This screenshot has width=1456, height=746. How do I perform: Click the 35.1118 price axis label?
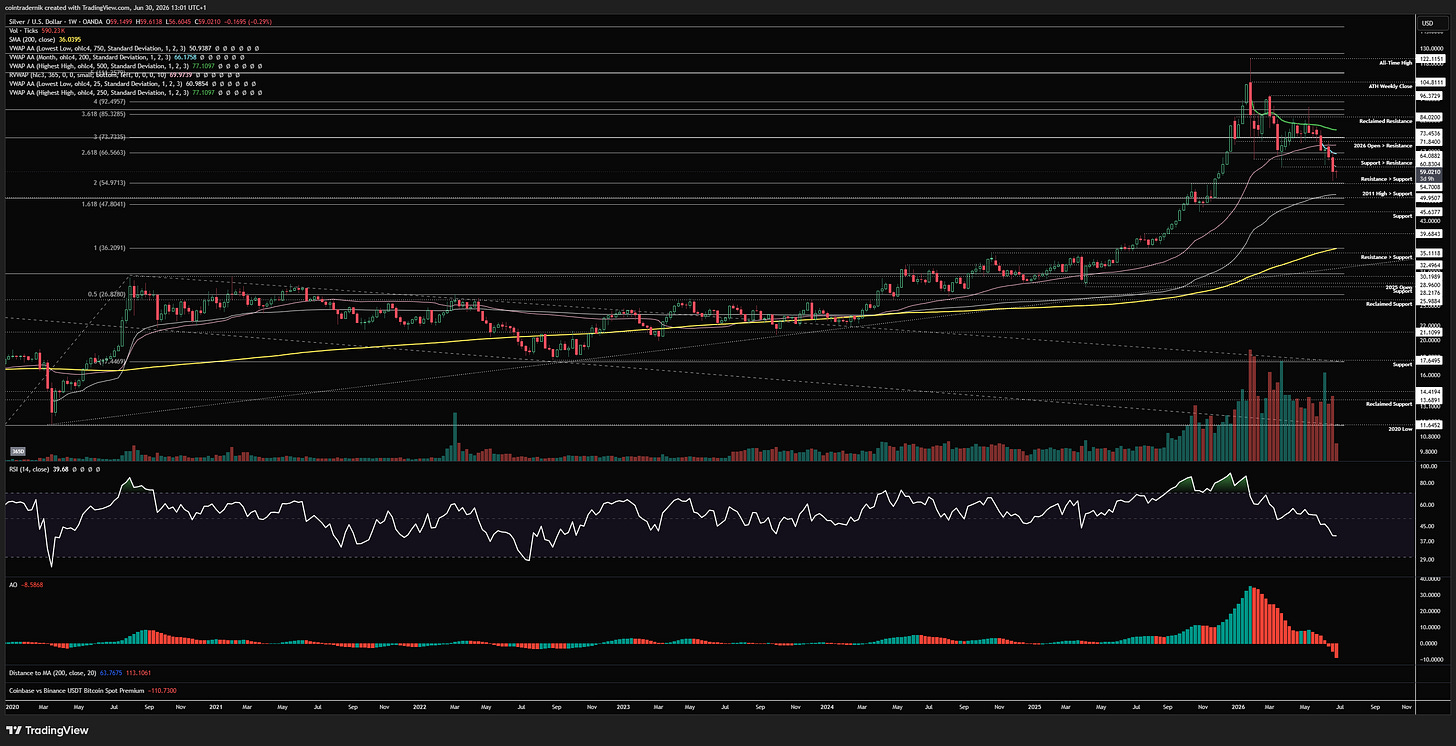[1429, 254]
